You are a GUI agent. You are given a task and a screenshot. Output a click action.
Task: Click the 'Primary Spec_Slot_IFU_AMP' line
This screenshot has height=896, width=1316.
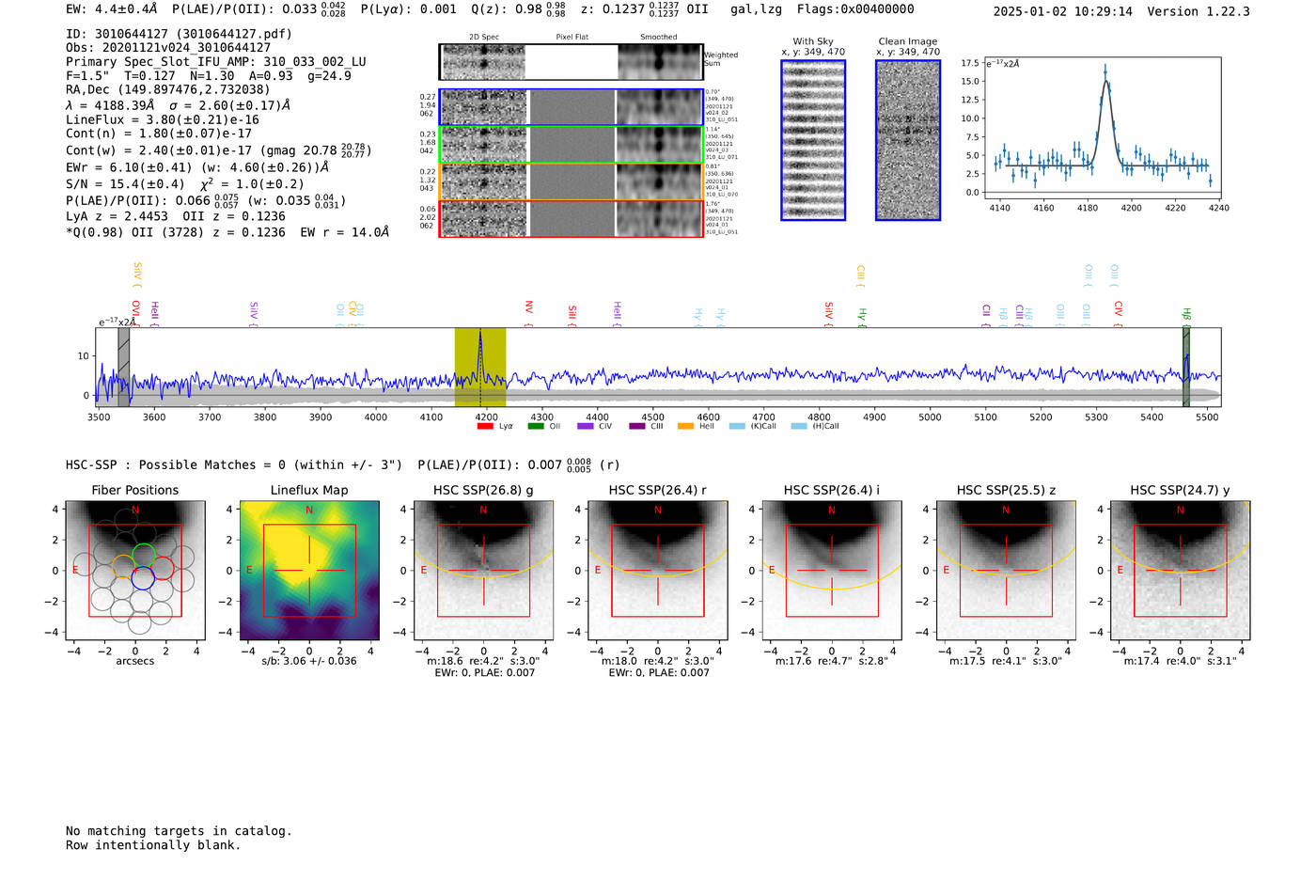tap(216, 62)
